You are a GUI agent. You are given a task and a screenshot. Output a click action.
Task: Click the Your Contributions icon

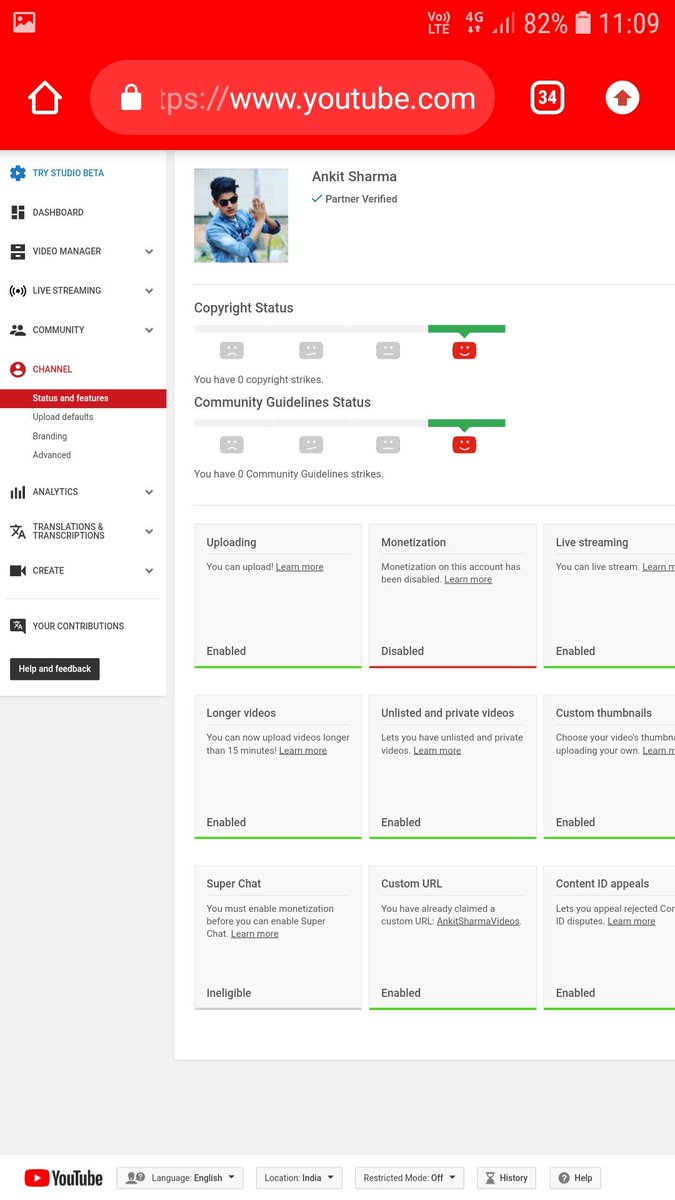click(18, 626)
